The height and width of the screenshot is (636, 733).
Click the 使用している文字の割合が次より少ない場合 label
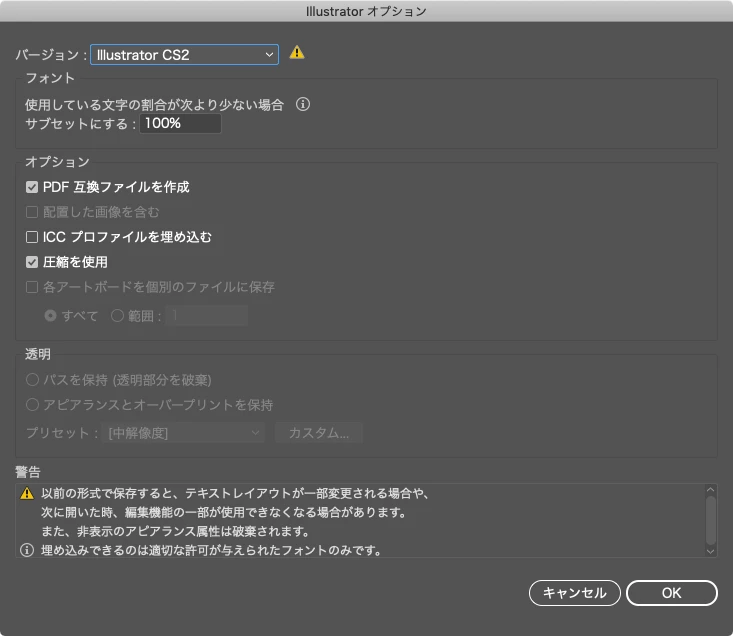coord(154,105)
